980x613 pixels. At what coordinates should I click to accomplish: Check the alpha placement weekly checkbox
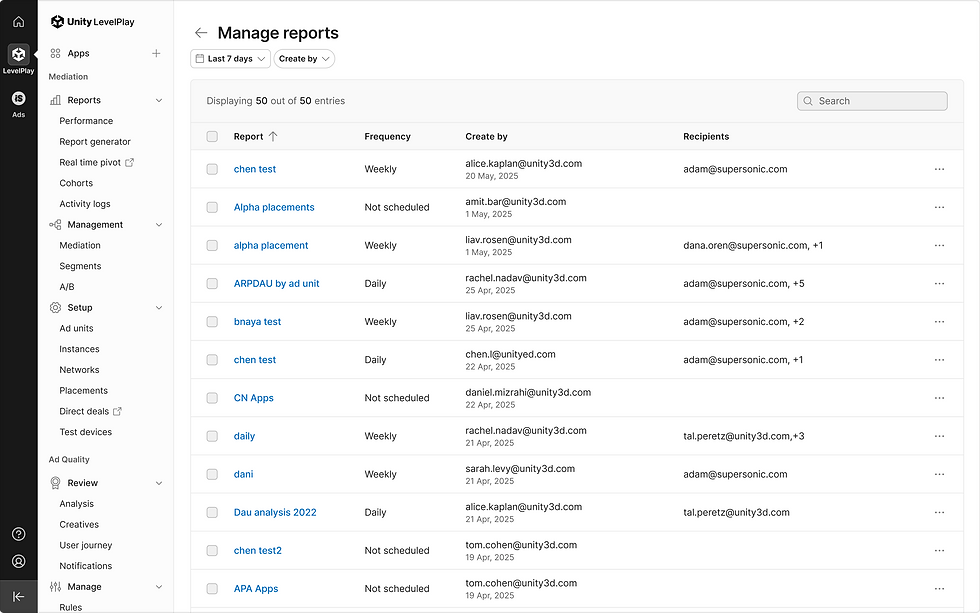[212, 246]
